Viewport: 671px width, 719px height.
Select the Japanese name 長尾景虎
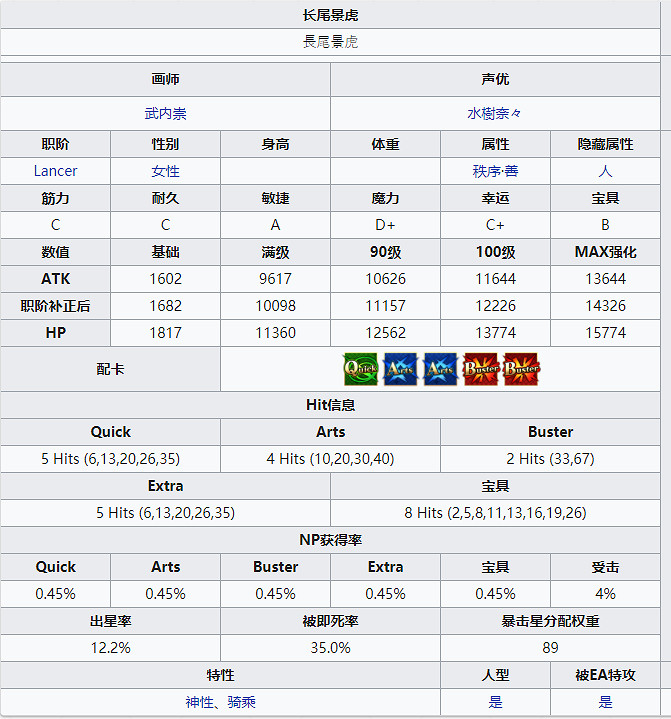[x=330, y=42]
